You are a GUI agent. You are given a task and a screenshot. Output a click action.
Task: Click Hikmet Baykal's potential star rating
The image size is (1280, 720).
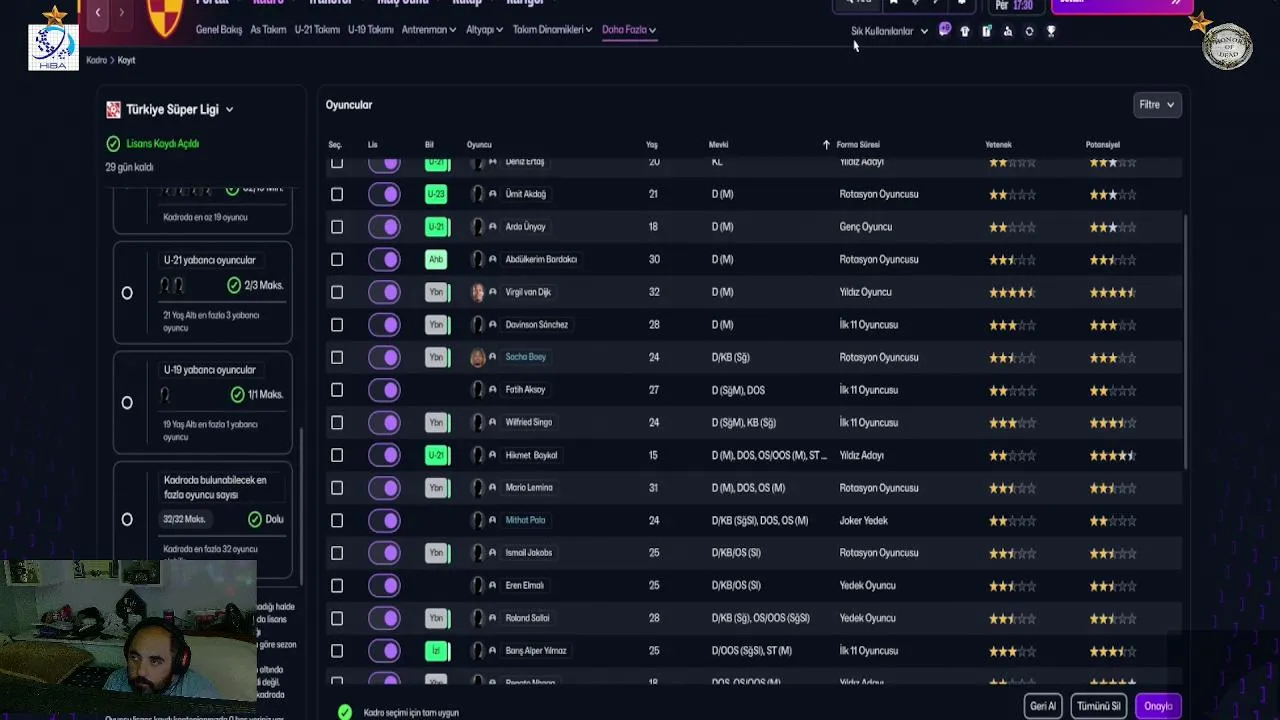click(x=1113, y=455)
